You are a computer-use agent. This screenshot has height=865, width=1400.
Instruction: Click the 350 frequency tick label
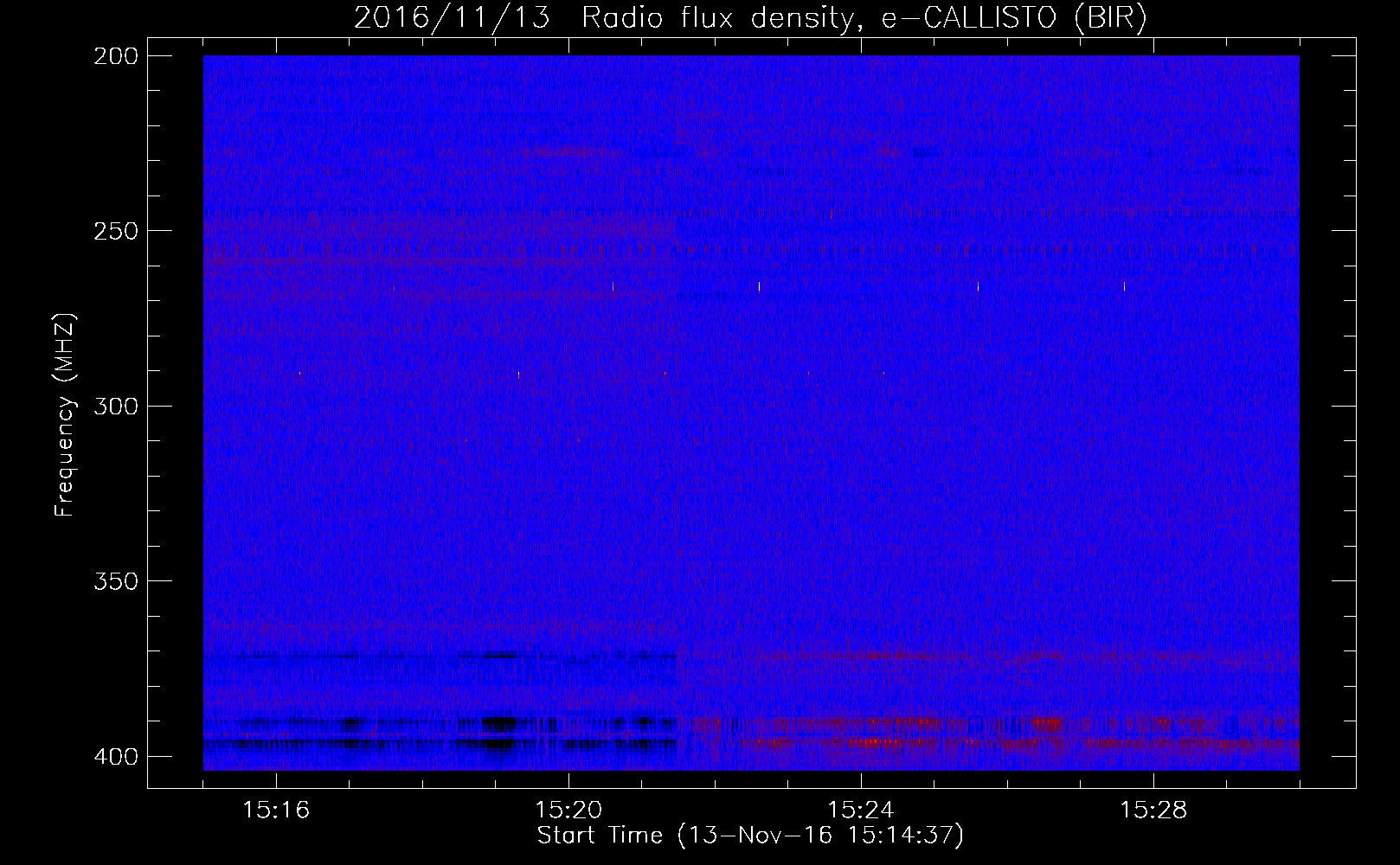click(x=115, y=581)
